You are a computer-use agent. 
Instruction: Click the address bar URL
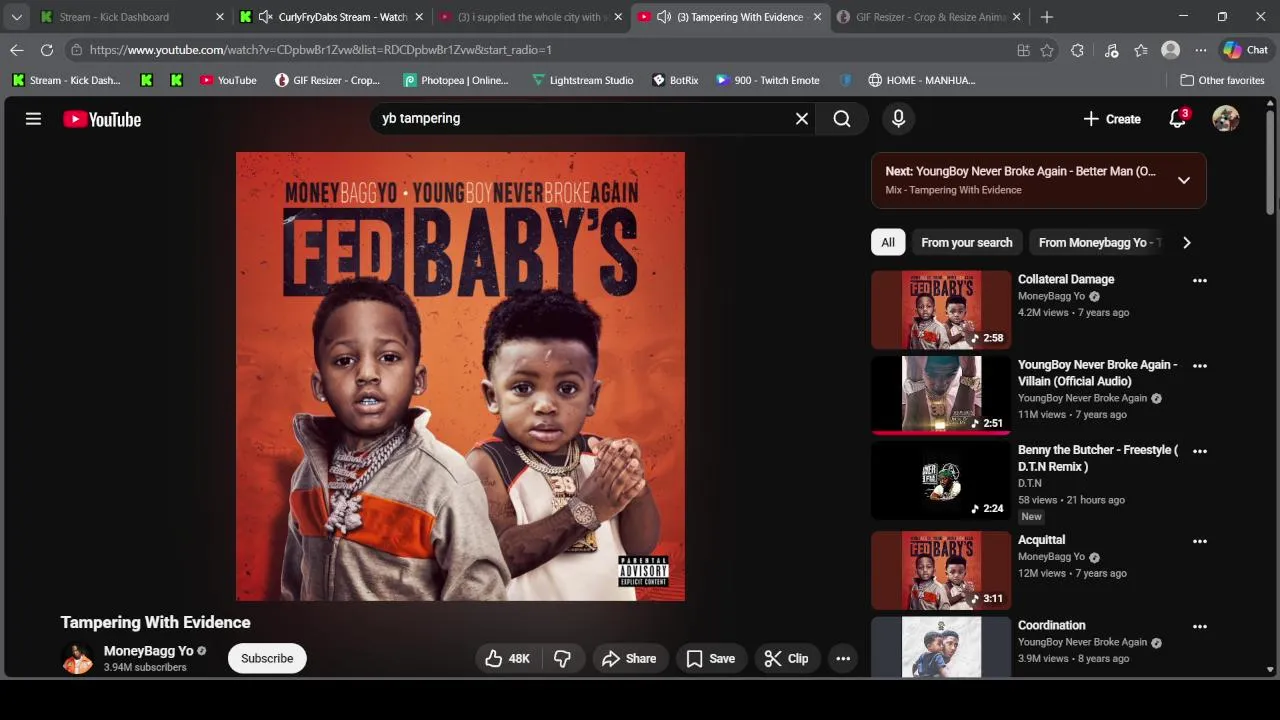(320, 50)
